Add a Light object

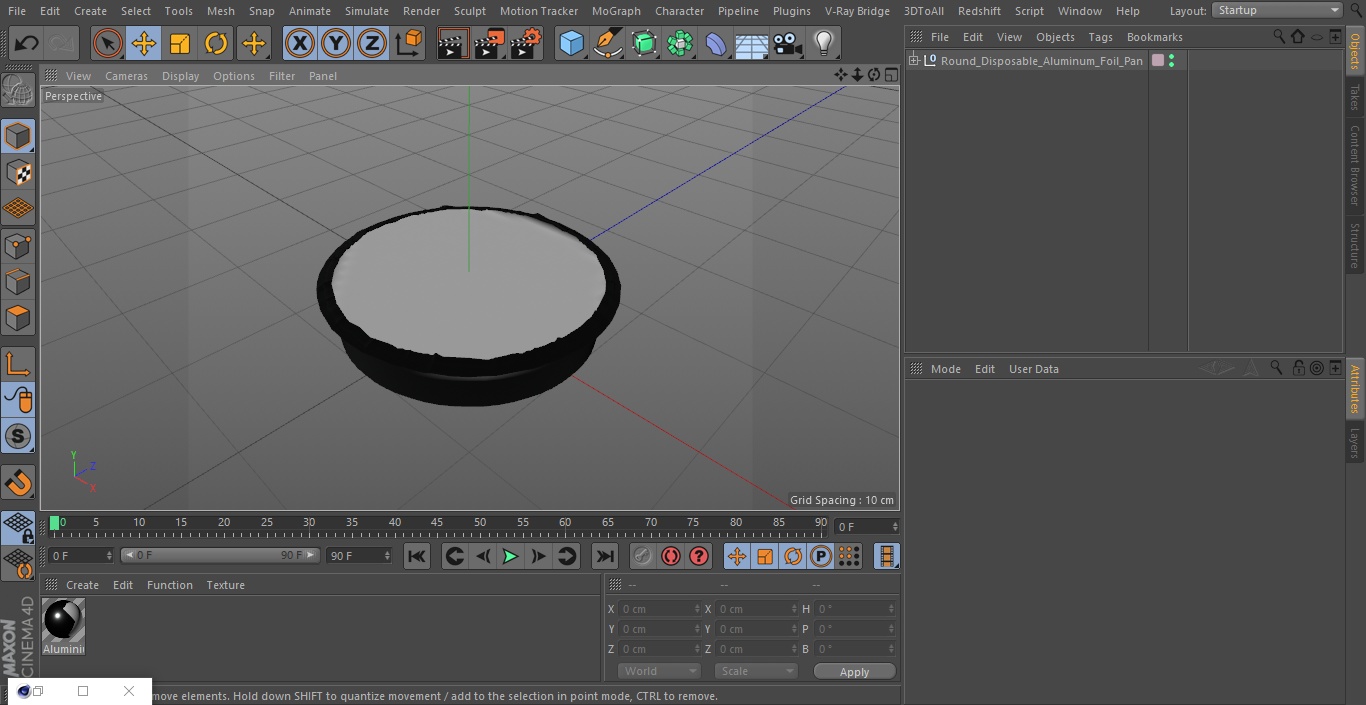point(823,43)
